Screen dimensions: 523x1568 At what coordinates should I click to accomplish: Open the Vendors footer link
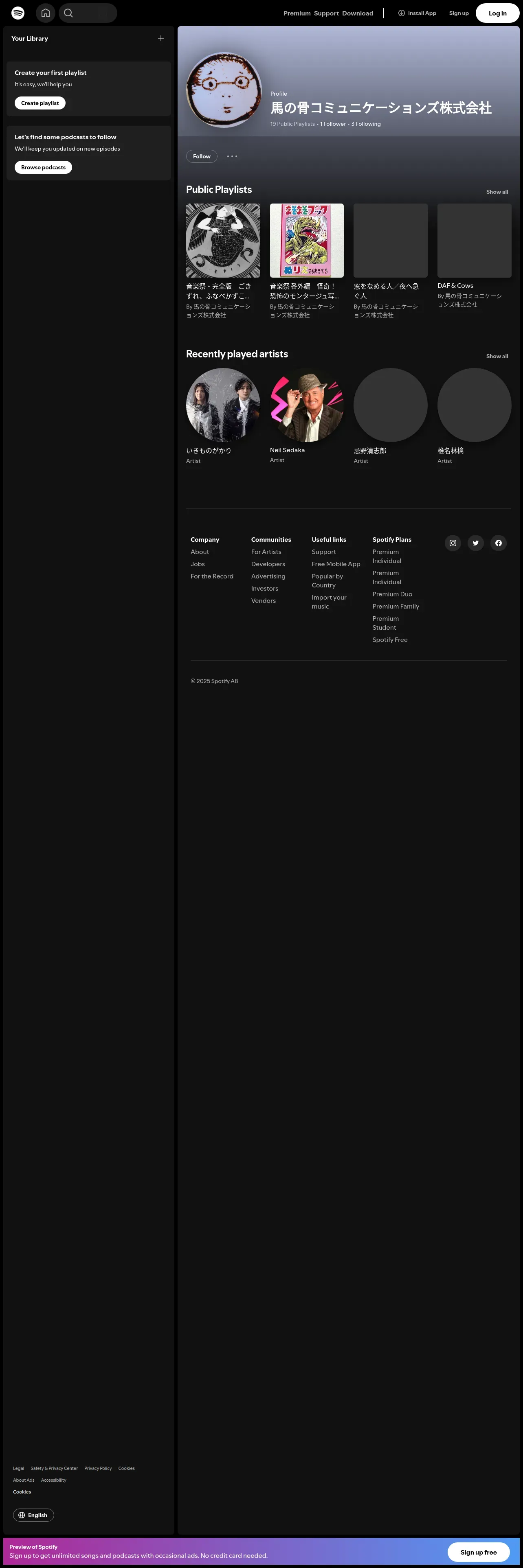(264, 601)
